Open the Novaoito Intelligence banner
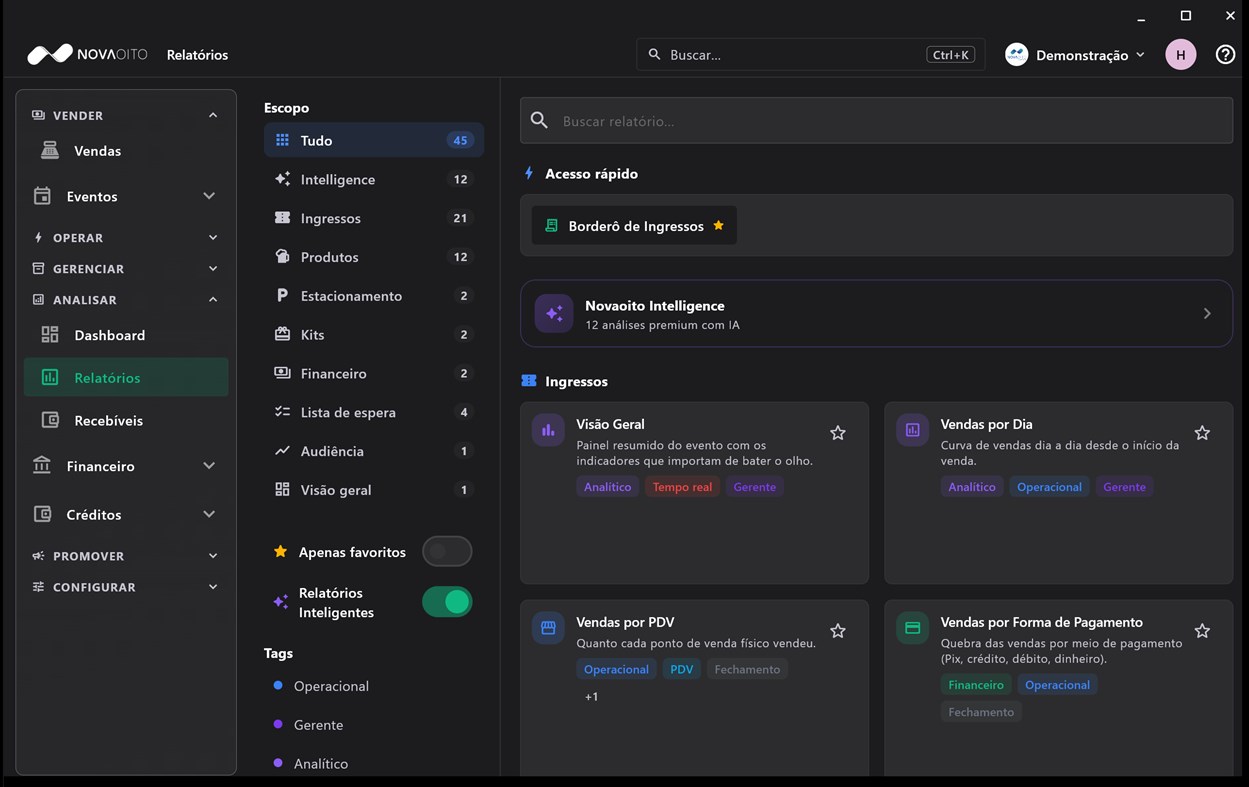The width and height of the screenshot is (1249, 787). click(x=876, y=314)
